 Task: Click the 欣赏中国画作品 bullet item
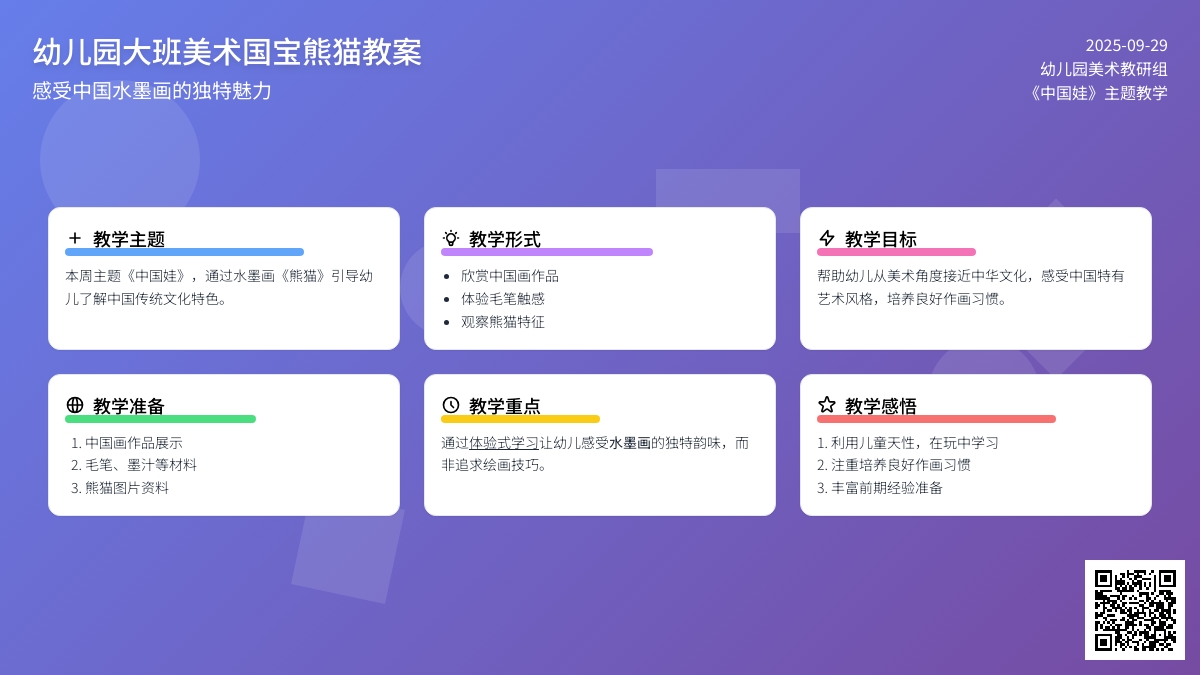510,276
